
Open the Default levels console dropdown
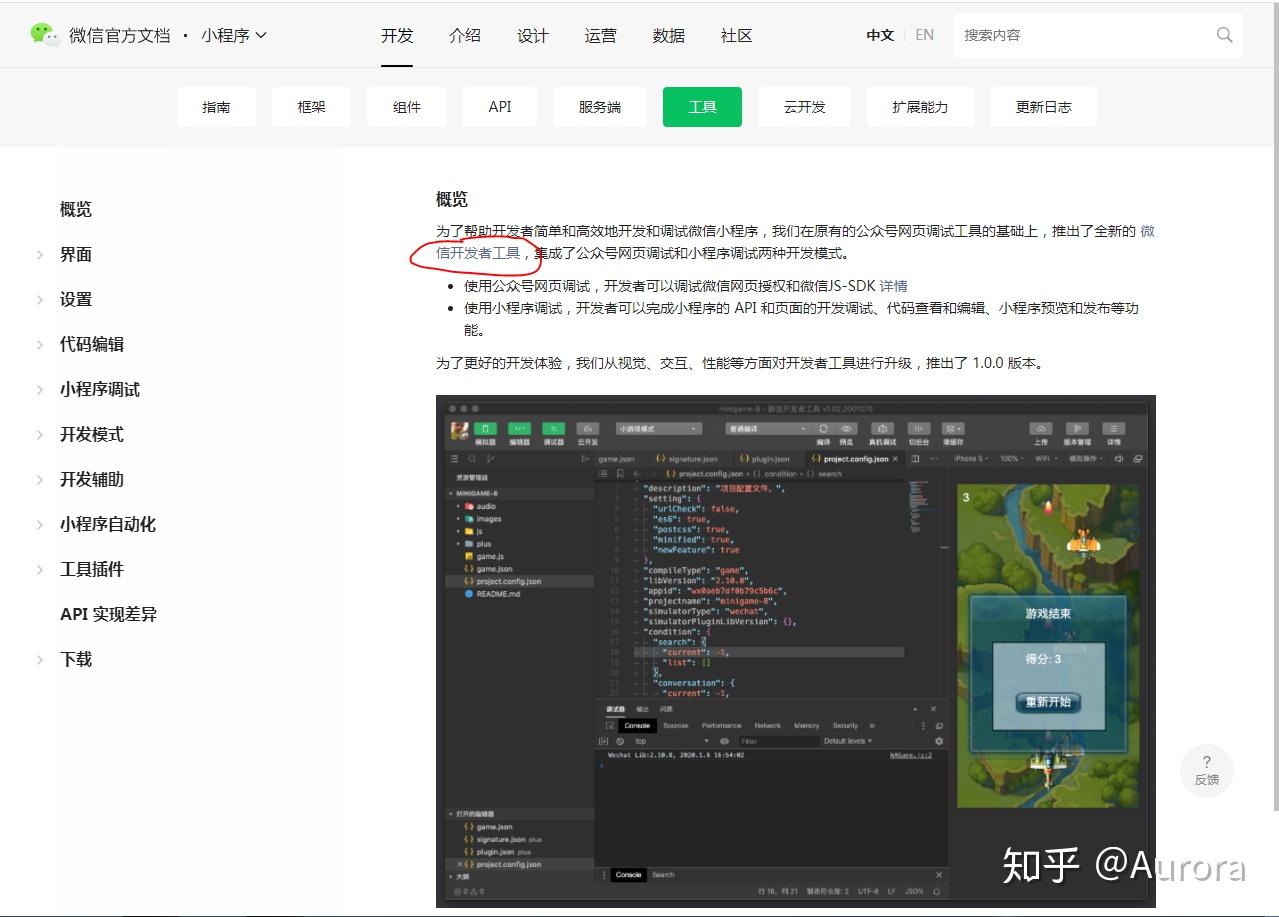pyautogui.click(x=848, y=741)
